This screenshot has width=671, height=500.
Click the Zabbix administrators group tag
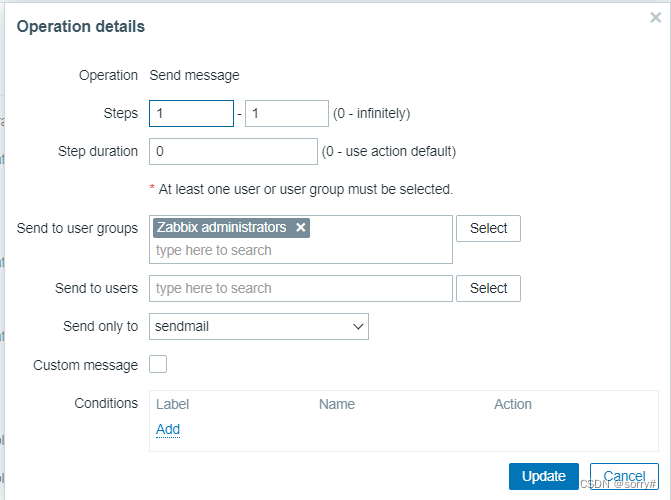(221, 227)
